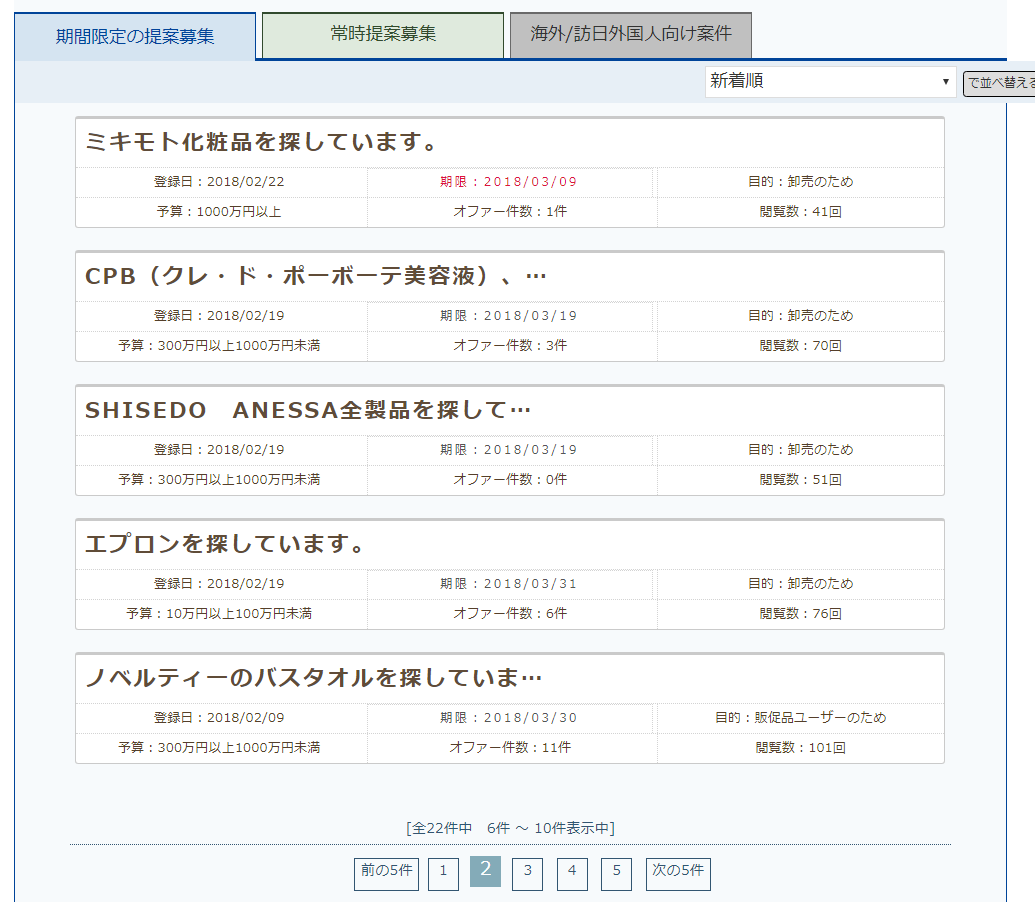Screen dimensions: 1035x902
Task: Go to page 3
Action: click(x=527, y=874)
